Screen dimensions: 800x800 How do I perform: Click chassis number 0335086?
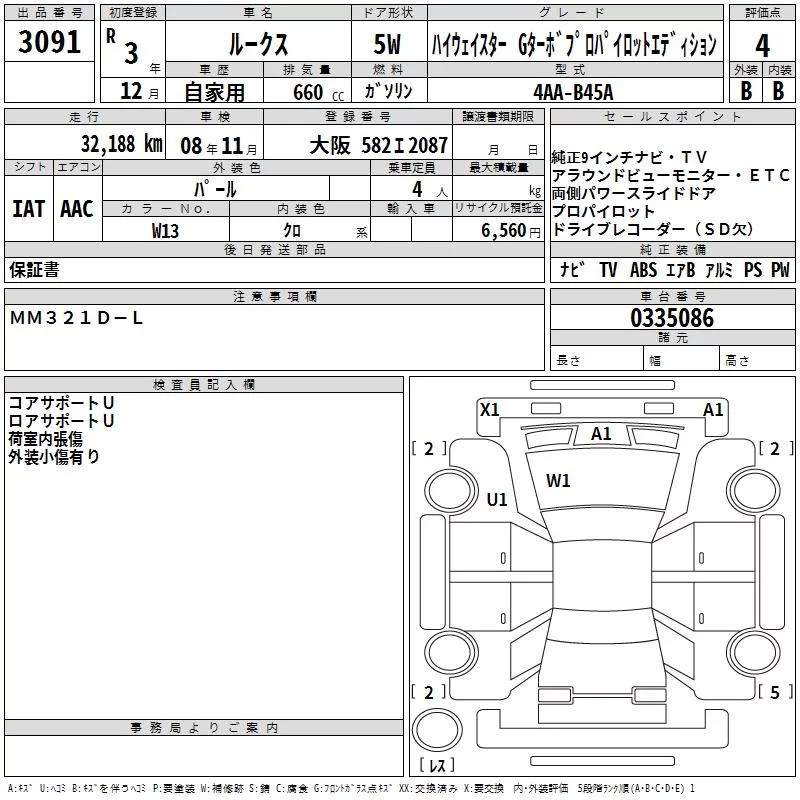pyautogui.click(x=672, y=318)
